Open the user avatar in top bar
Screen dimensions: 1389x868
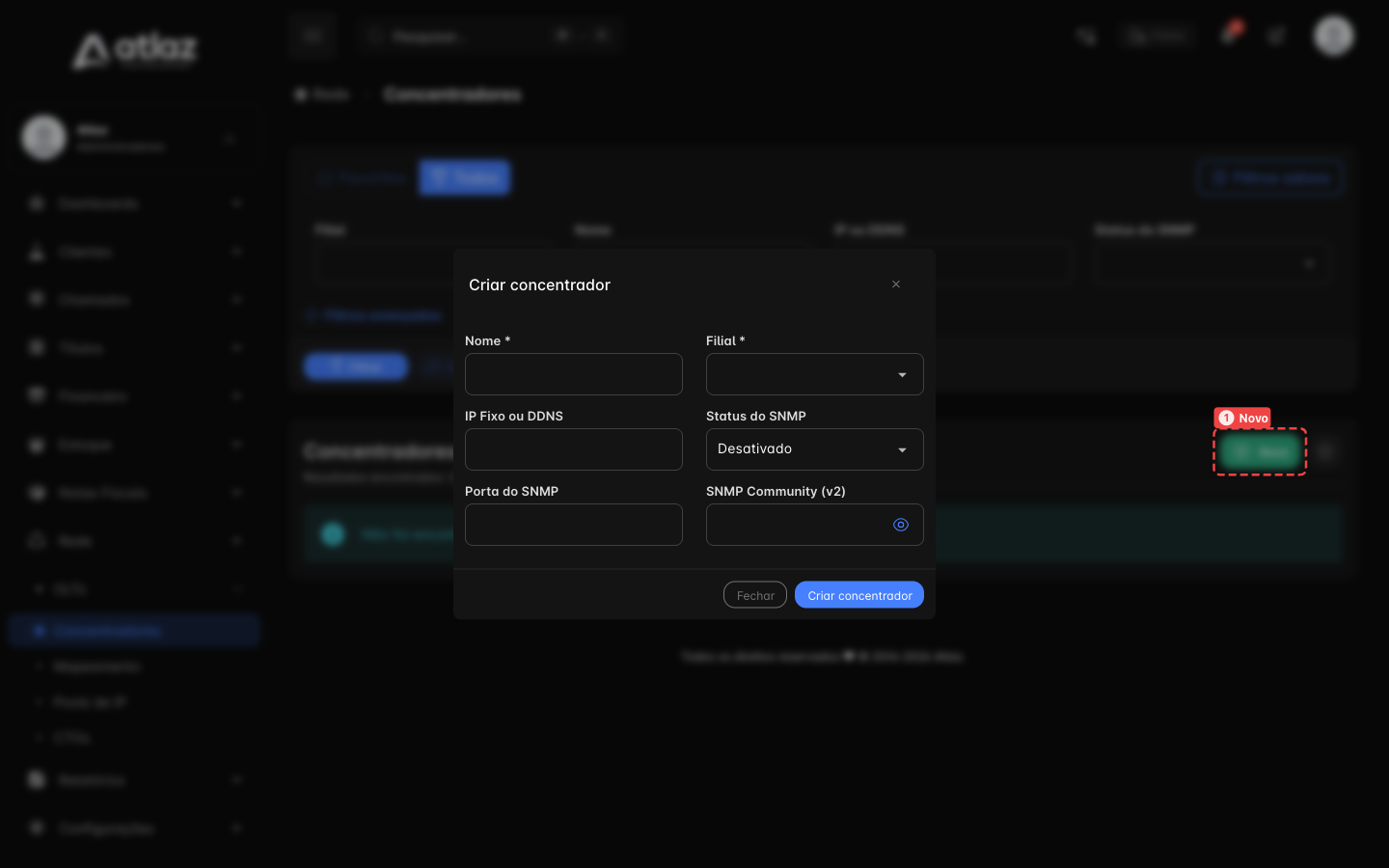(x=1334, y=36)
